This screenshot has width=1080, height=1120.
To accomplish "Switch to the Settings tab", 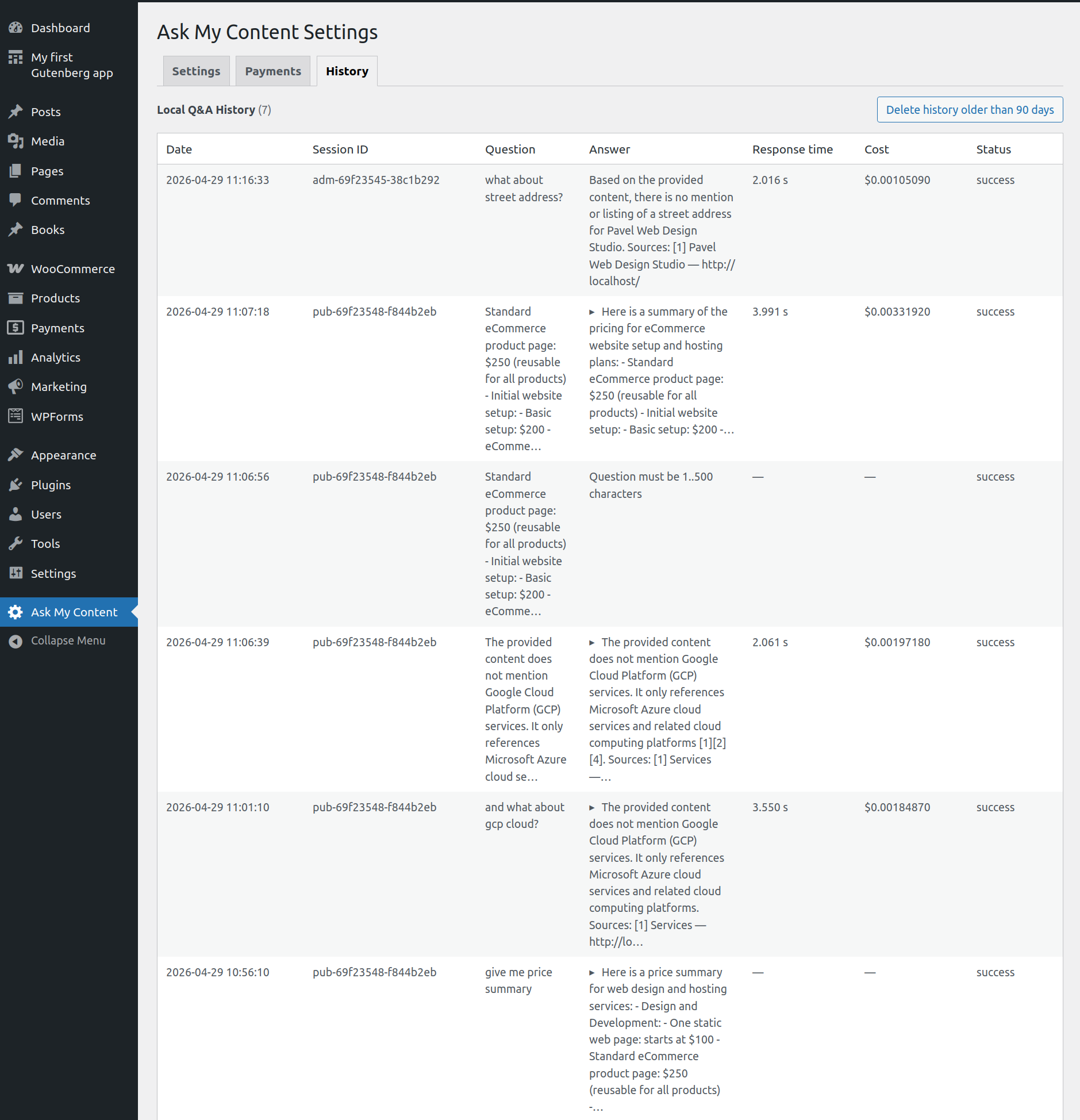I will tap(196, 71).
